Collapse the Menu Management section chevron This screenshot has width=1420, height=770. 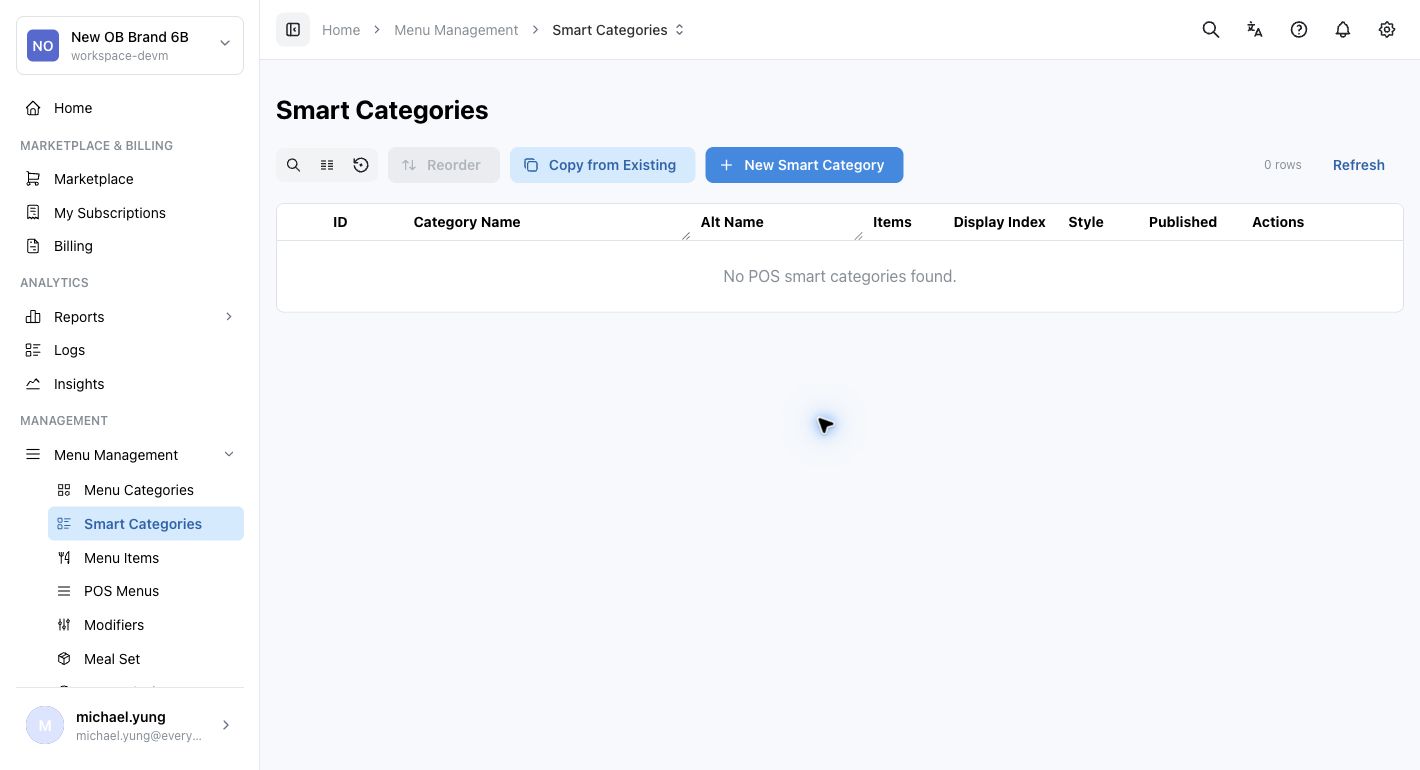[229, 455]
